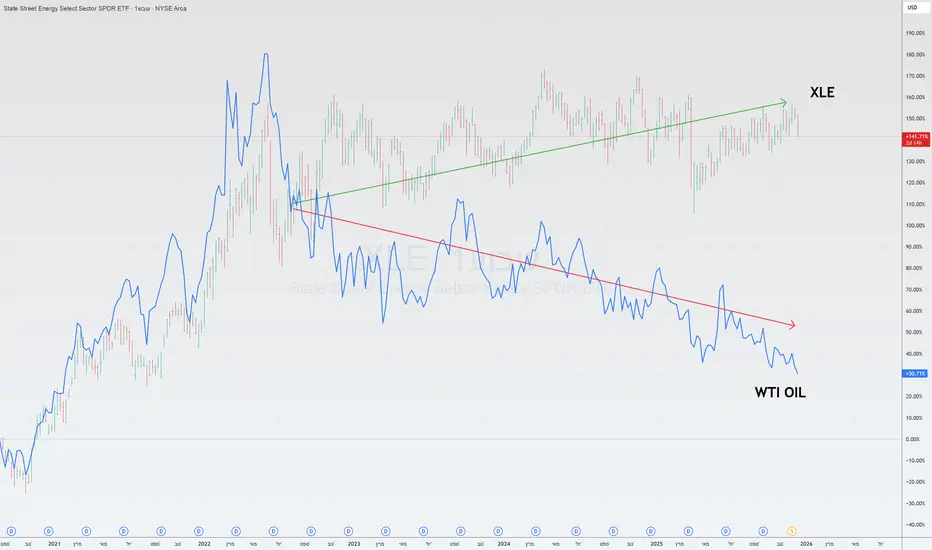
Task: Click the 150.00% scale label
Action: [915, 119]
